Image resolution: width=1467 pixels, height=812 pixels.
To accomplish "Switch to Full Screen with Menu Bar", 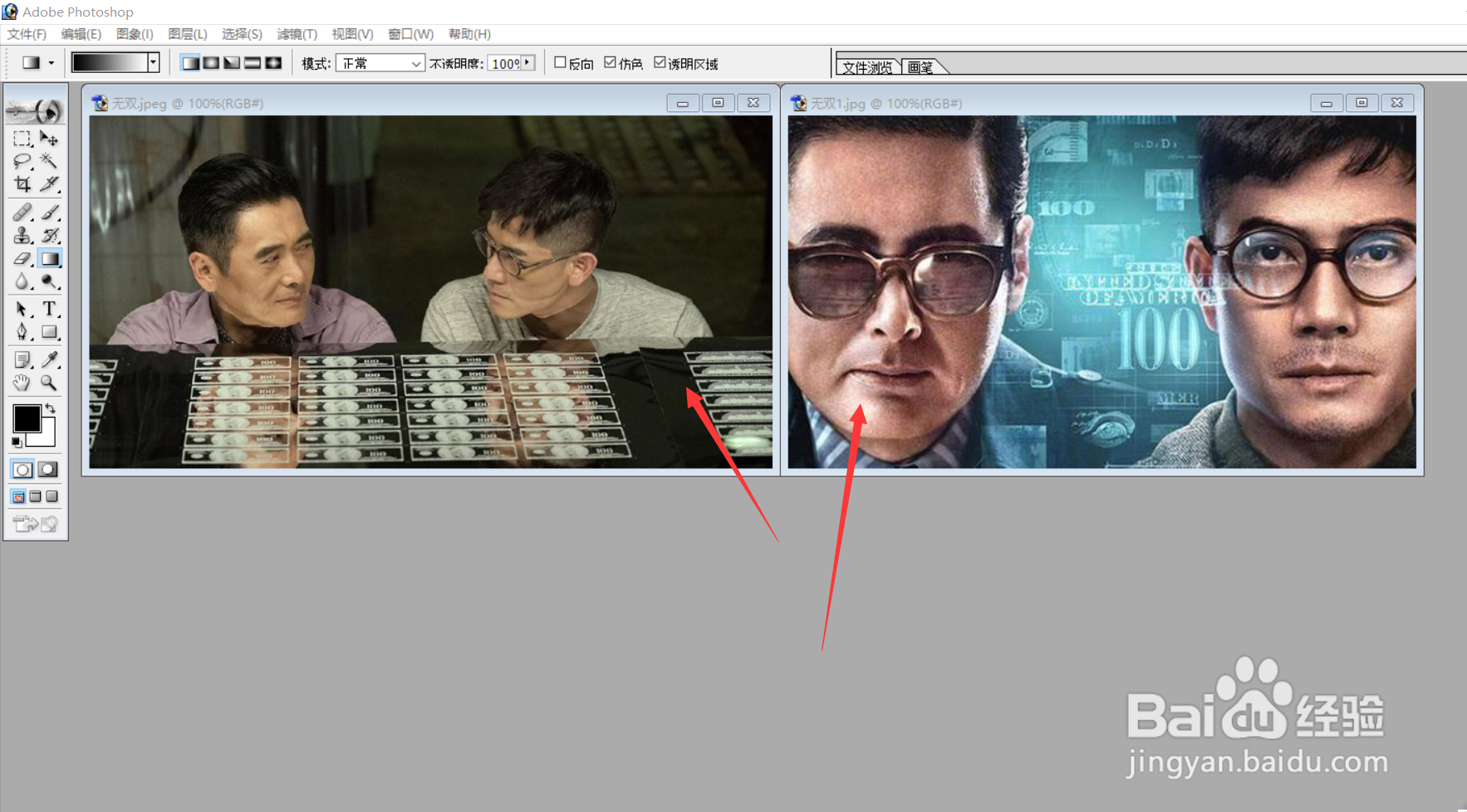I will [x=35, y=496].
